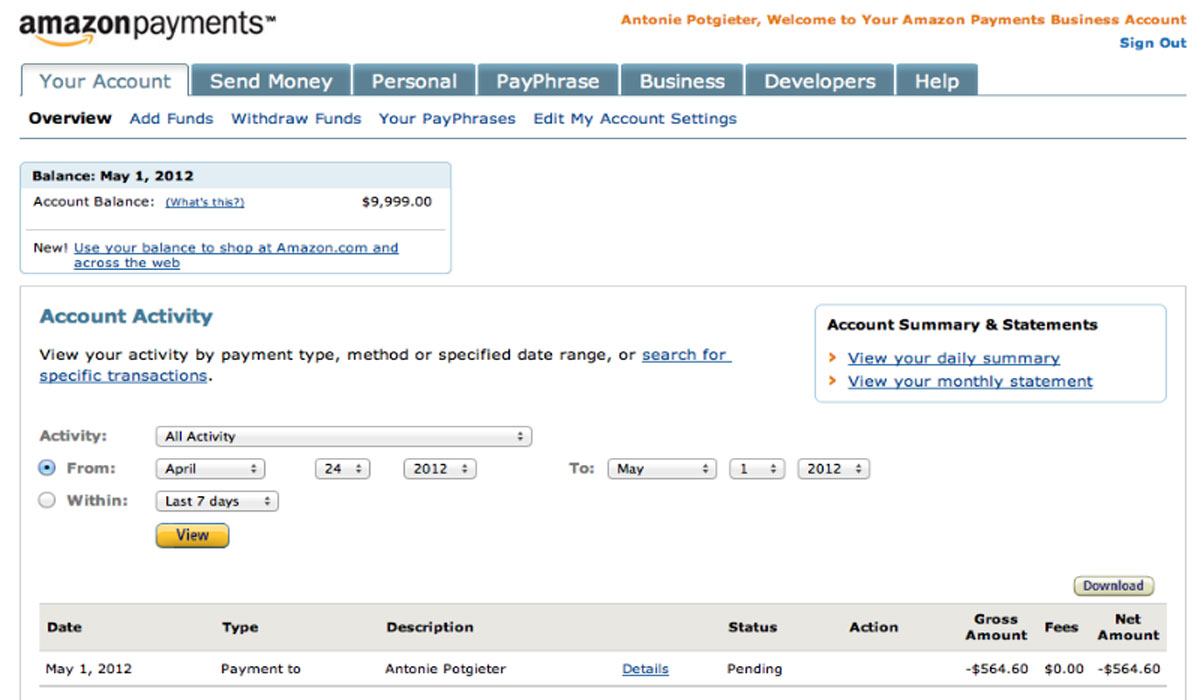The width and height of the screenshot is (1200, 700).
Task: Open the Personal tab
Action: tap(414, 82)
